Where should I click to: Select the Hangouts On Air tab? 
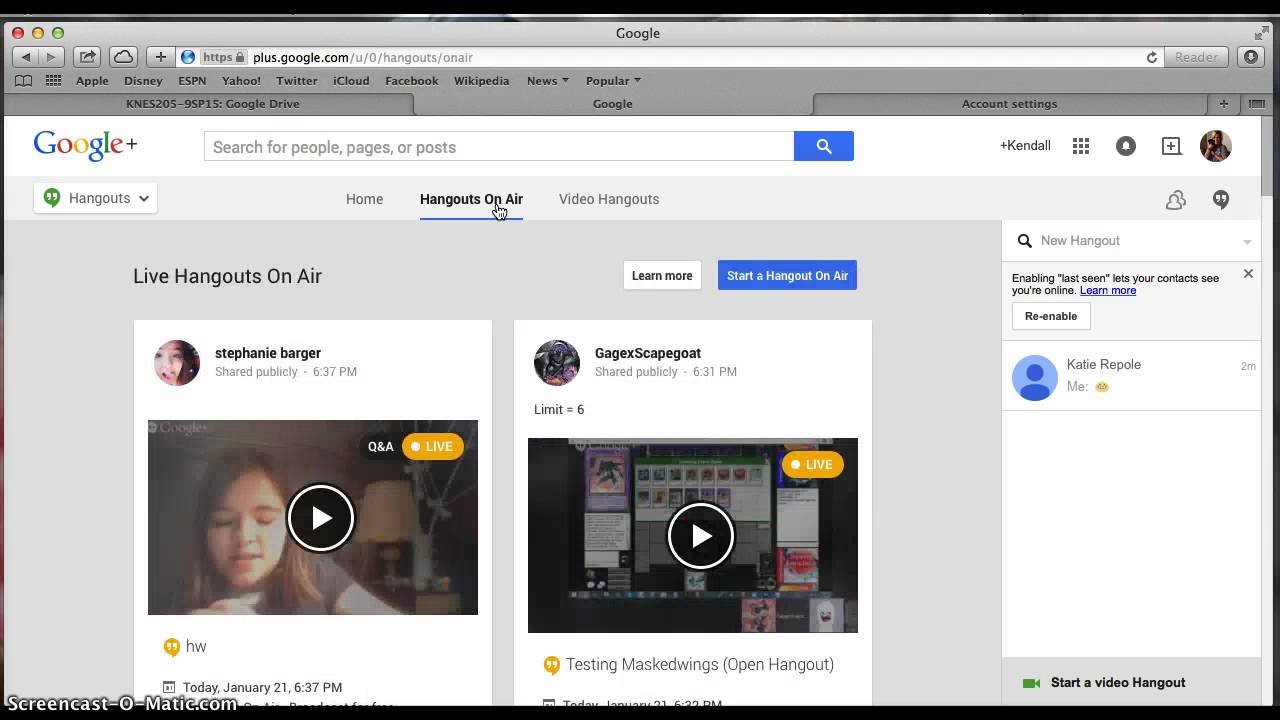coord(471,199)
